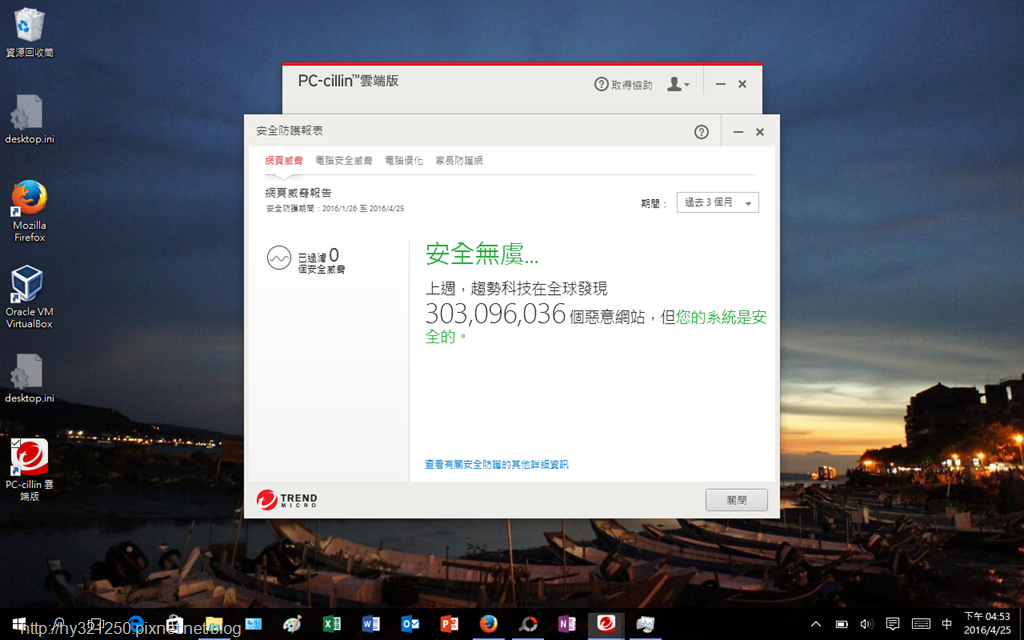Click the 取得協助 text link
The height and width of the screenshot is (640, 1024).
click(x=632, y=85)
